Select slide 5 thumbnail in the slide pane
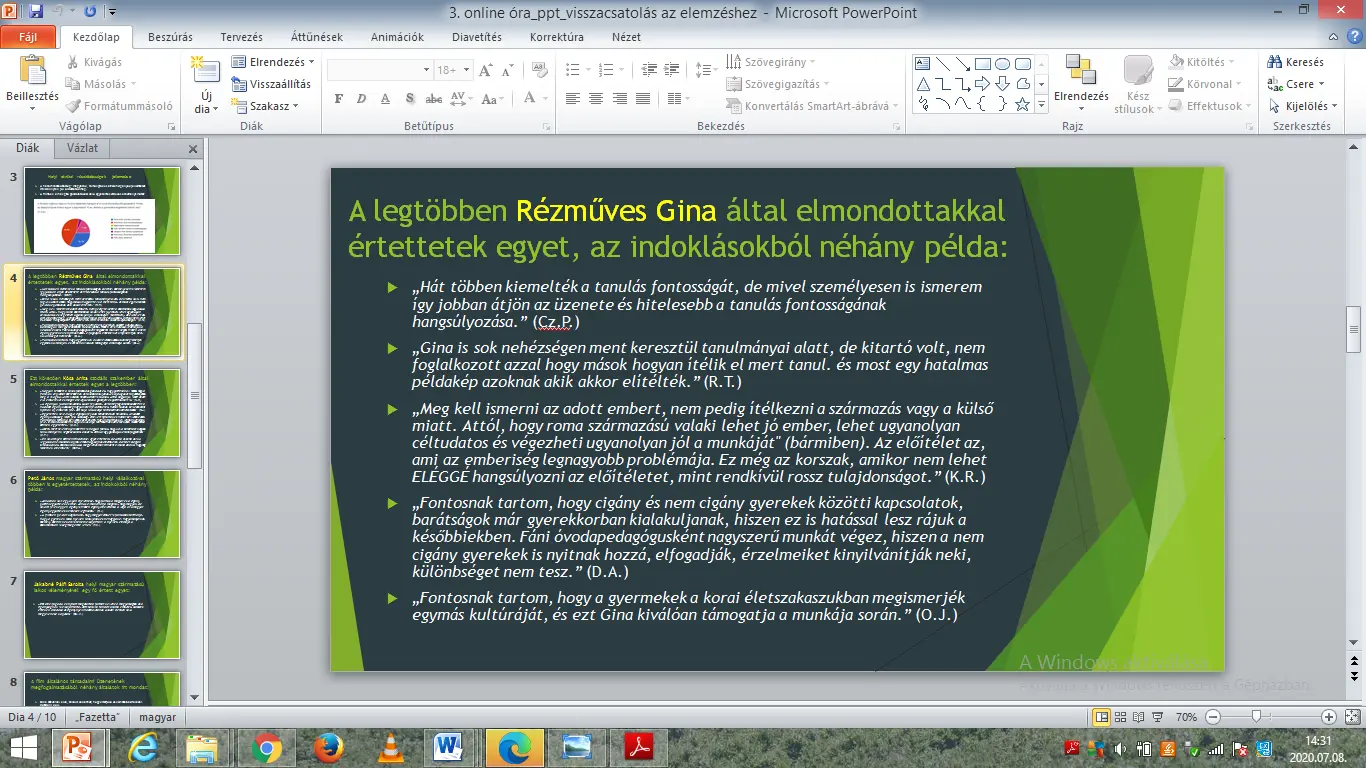This screenshot has width=1366, height=768. pyautogui.click(x=101, y=413)
